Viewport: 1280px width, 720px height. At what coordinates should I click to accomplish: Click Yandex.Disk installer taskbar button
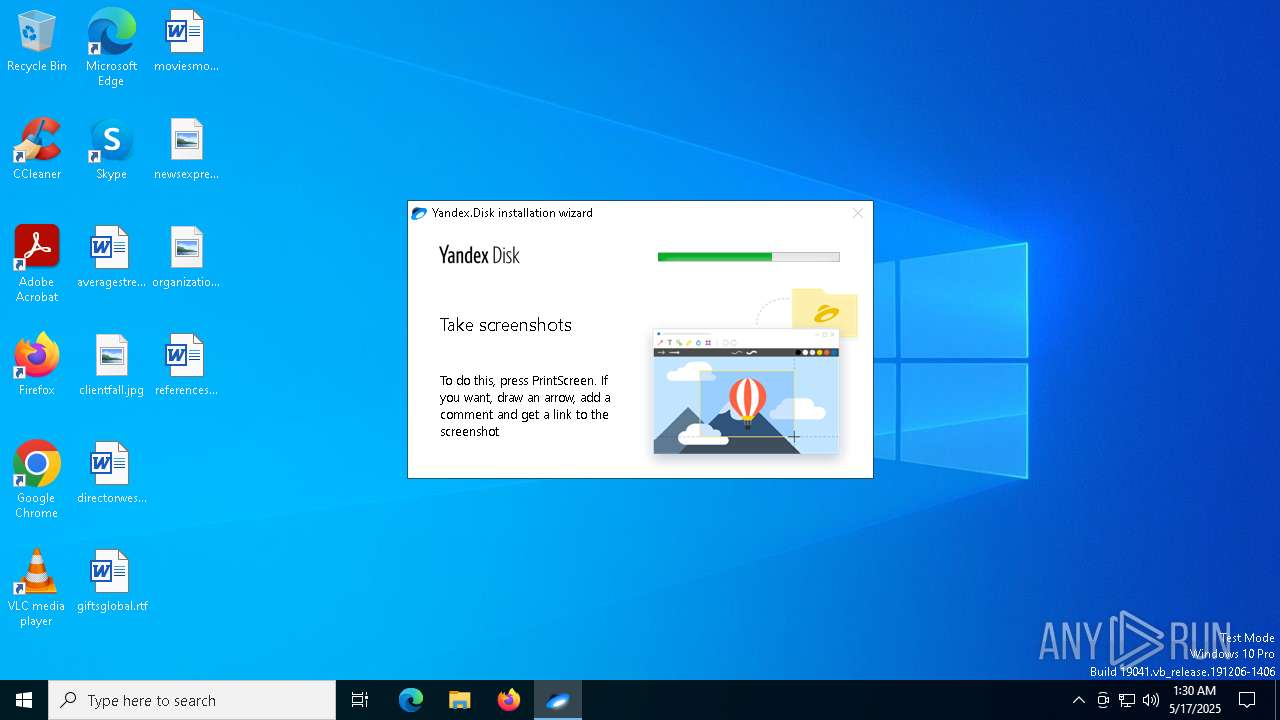pyautogui.click(x=558, y=700)
